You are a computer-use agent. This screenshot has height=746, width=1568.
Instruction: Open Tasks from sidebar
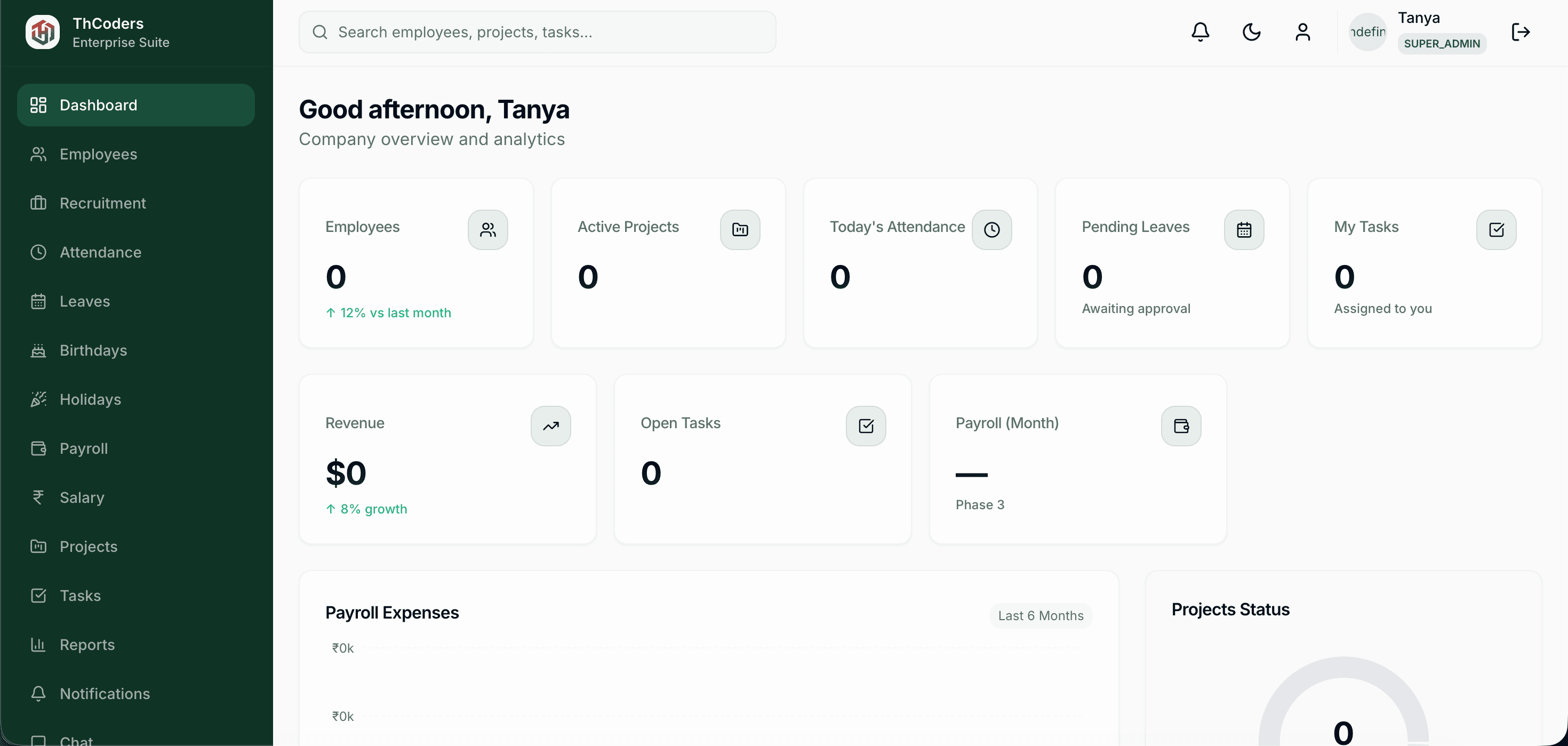tap(136, 595)
